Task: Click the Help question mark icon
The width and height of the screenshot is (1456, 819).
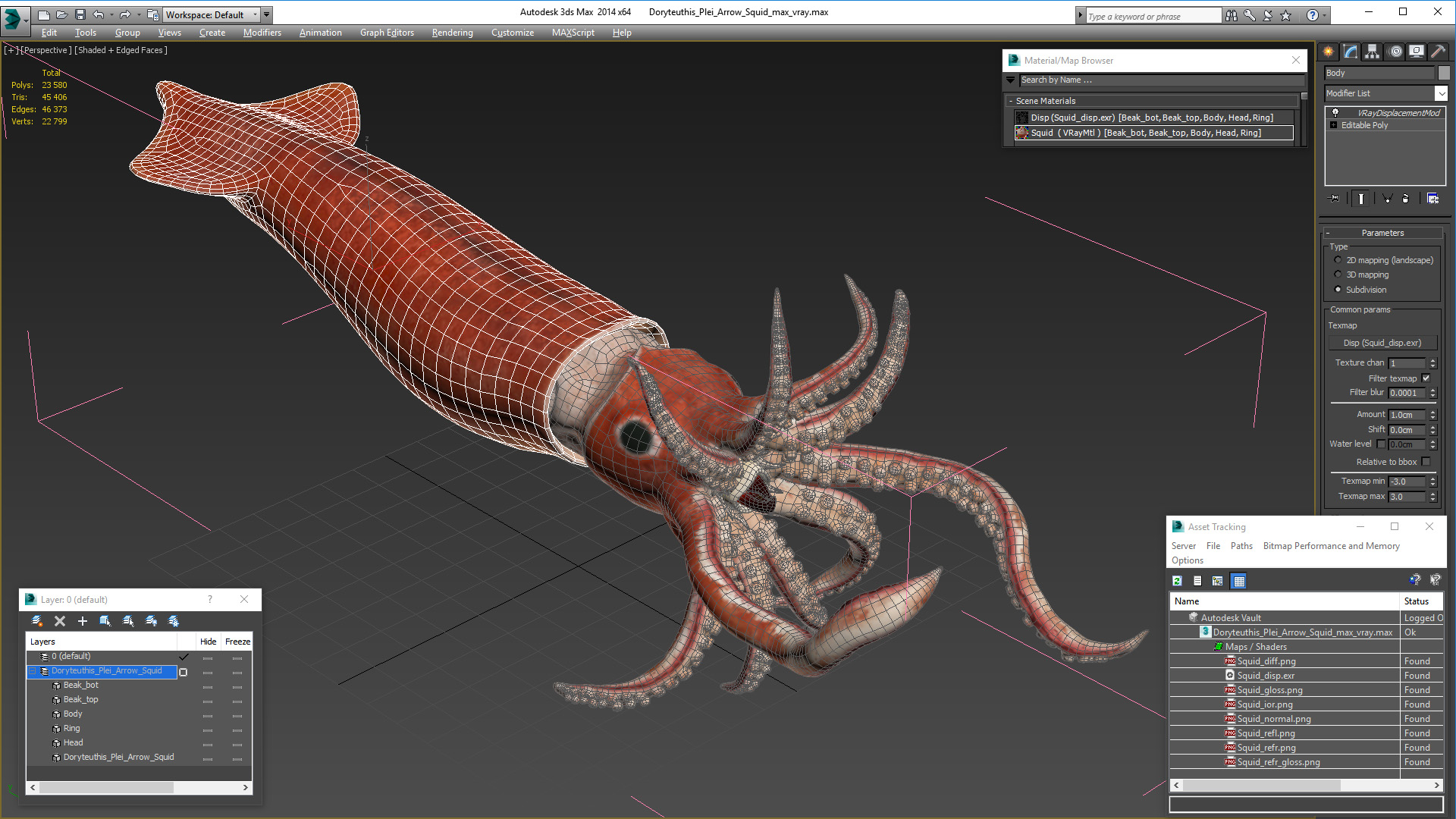Action: [x=1312, y=15]
